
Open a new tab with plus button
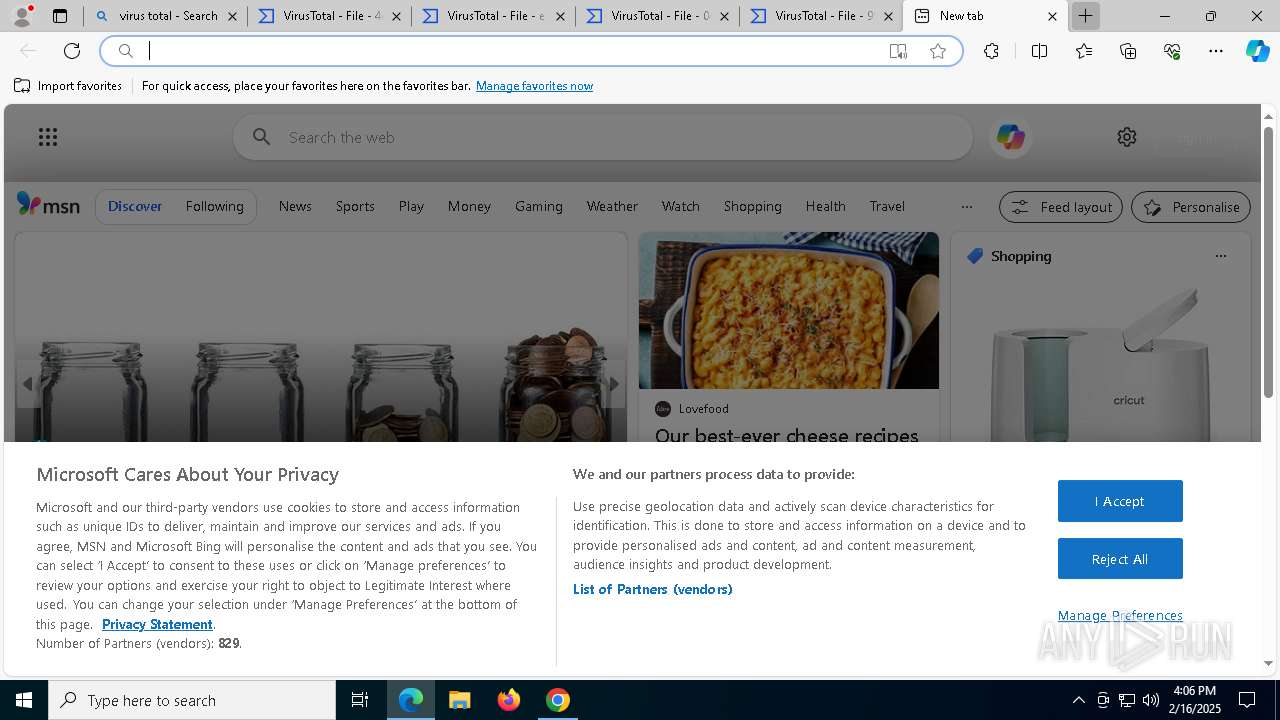pyautogui.click(x=1086, y=16)
